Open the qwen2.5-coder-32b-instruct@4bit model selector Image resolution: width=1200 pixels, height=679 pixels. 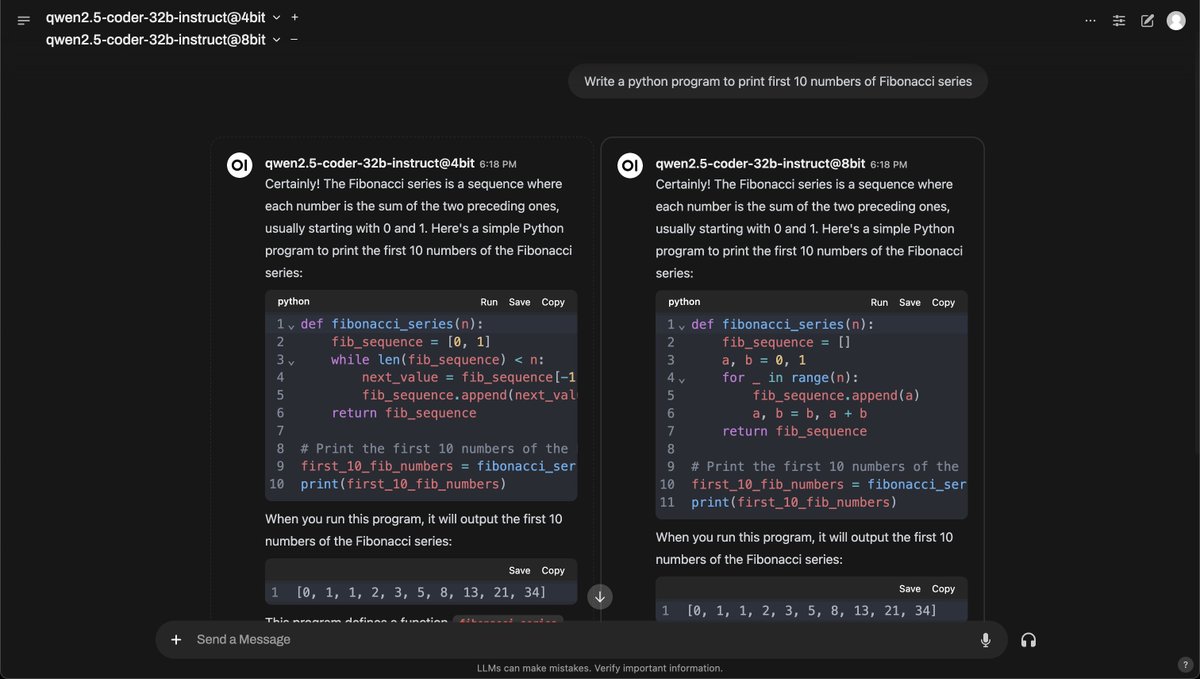click(164, 17)
